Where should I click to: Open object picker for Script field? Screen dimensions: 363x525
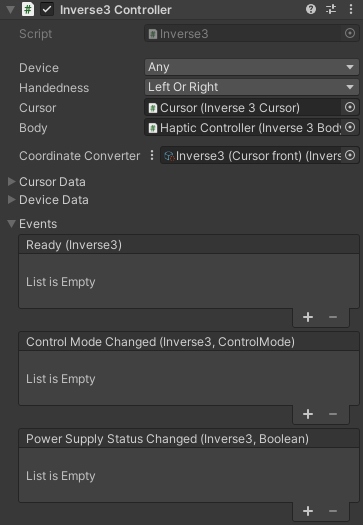click(350, 33)
